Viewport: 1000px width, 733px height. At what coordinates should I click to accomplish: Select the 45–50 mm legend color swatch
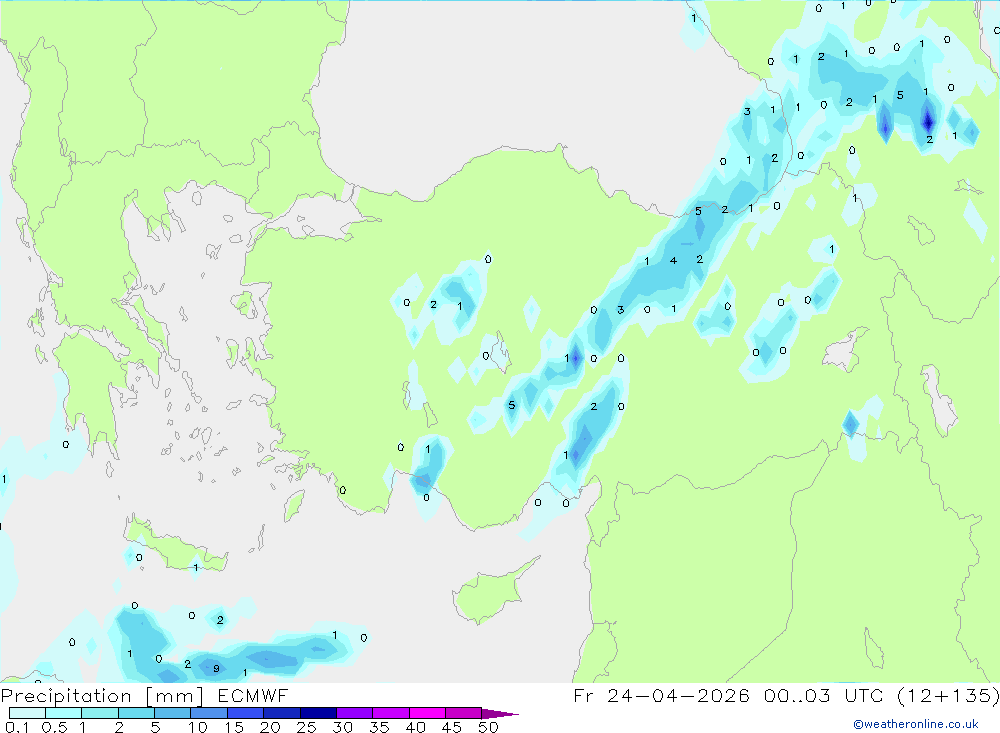click(464, 713)
